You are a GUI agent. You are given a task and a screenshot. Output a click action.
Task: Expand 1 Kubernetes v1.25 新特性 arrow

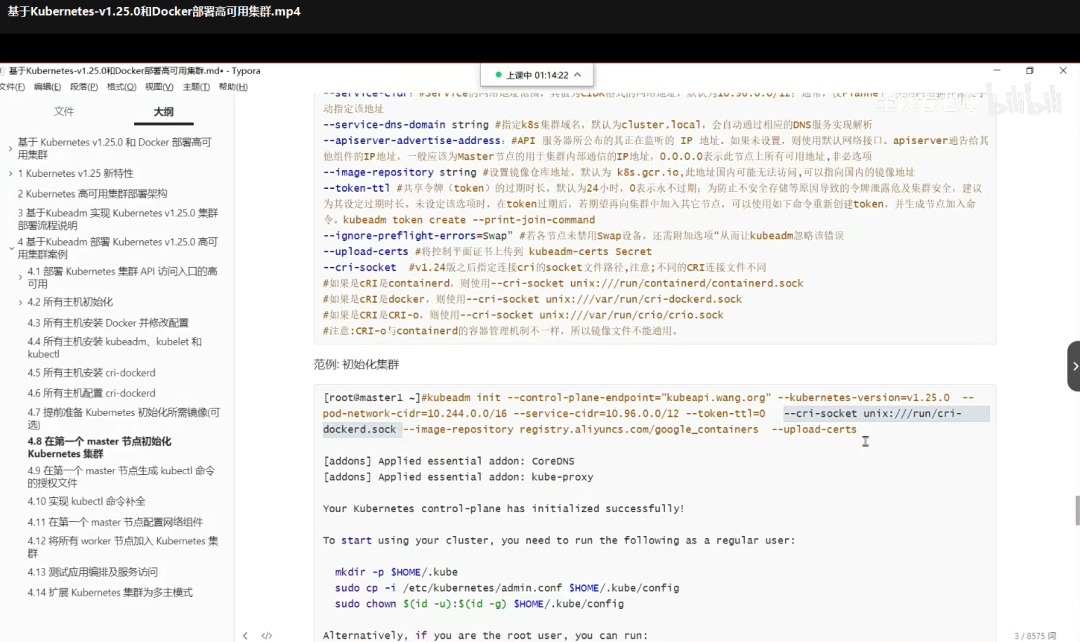[10, 174]
